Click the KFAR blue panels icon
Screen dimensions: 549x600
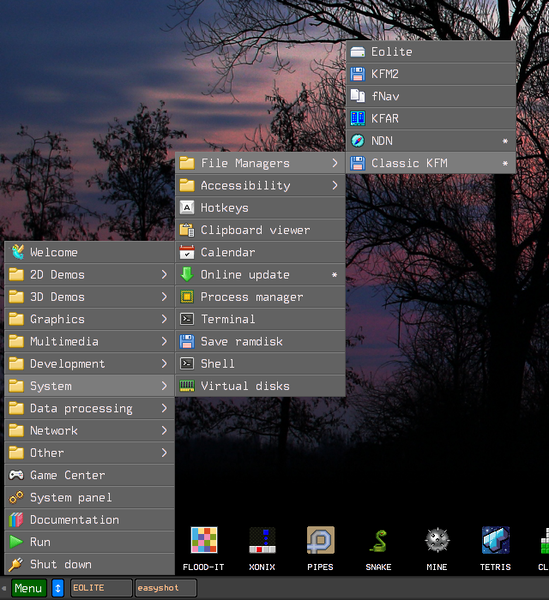tap(358, 118)
